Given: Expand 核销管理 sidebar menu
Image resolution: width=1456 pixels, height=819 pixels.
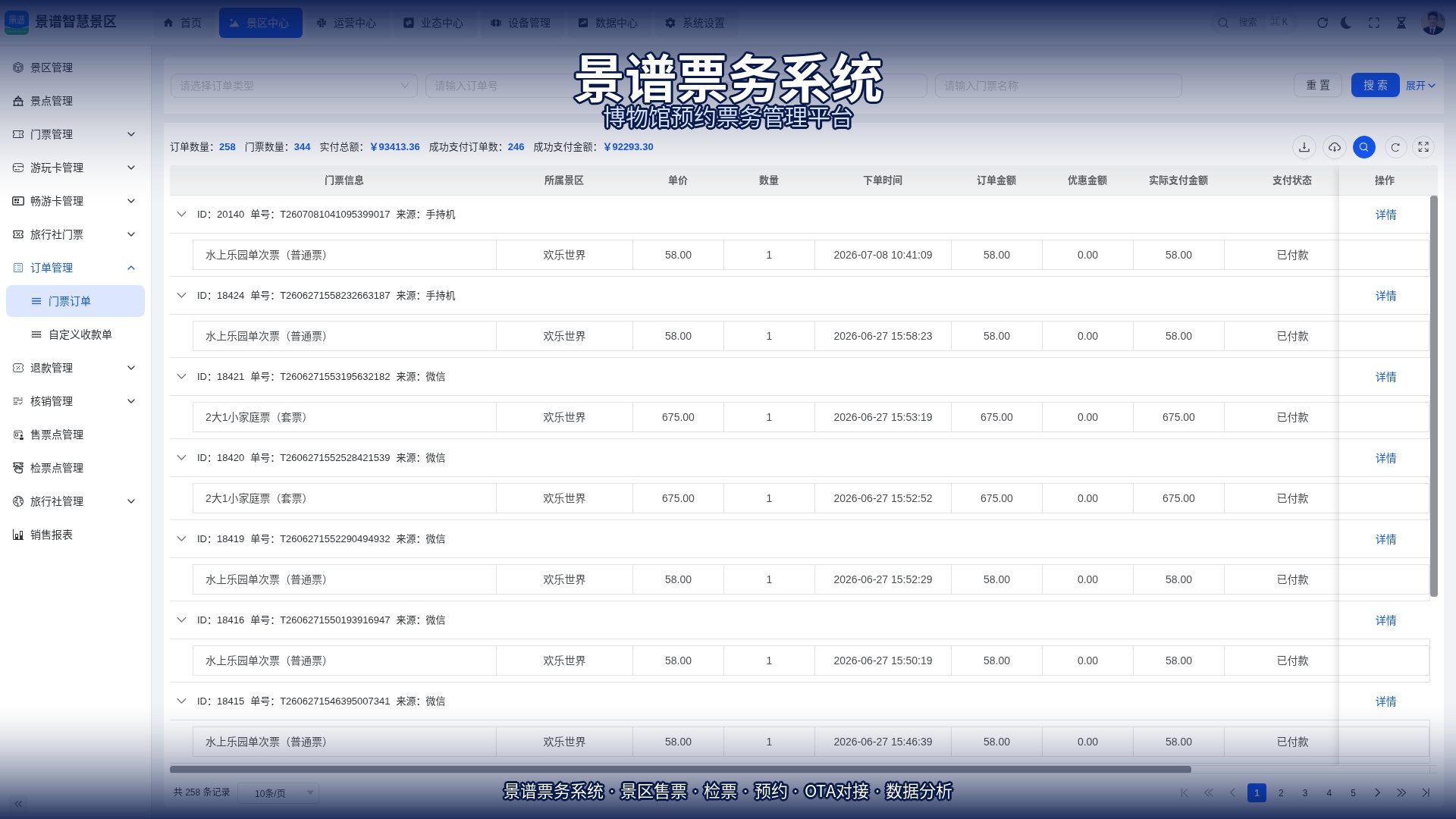Looking at the screenshot, I should pos(75,401).
